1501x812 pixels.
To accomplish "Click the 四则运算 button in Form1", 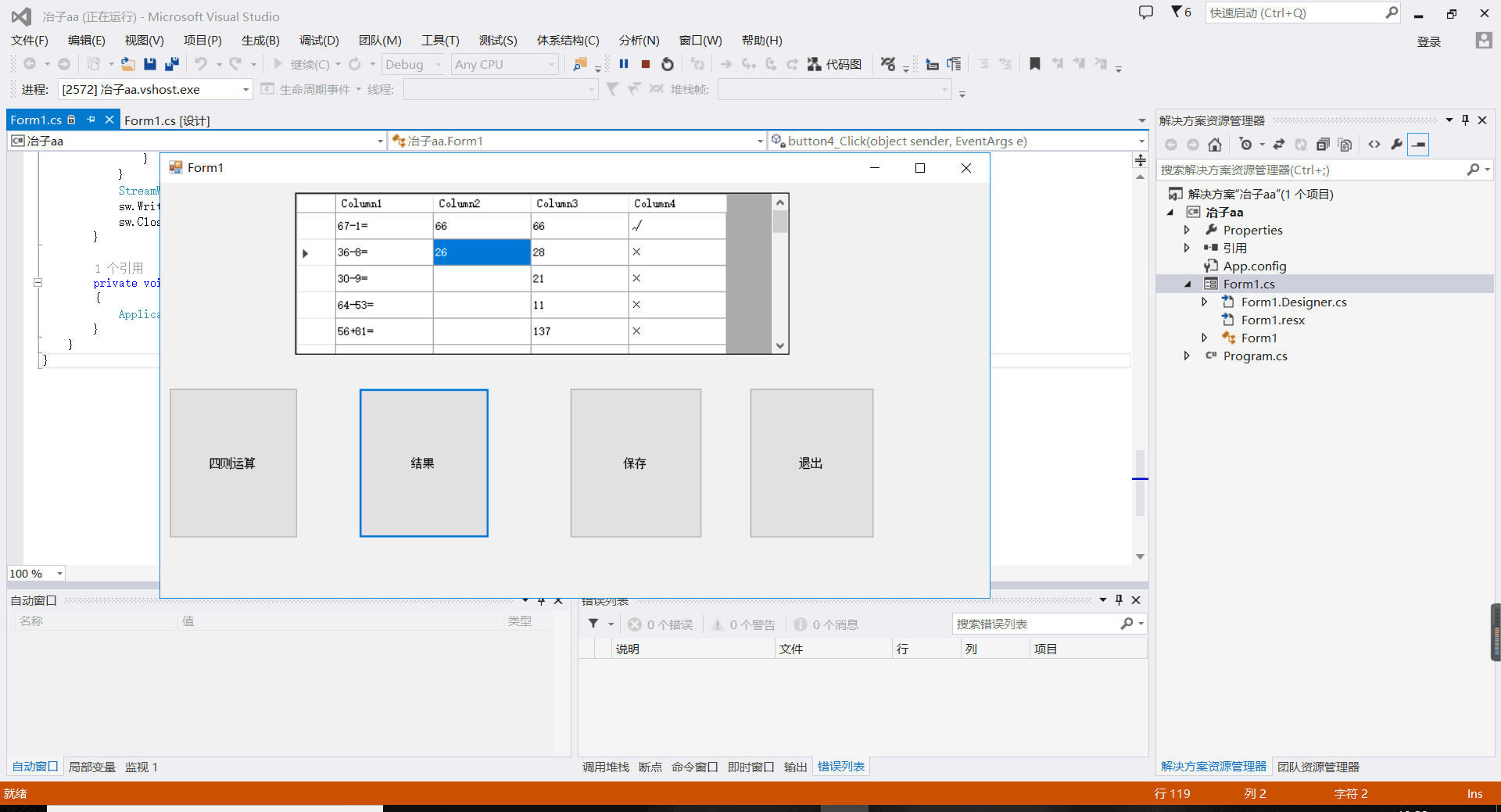I will click(233, 463).
